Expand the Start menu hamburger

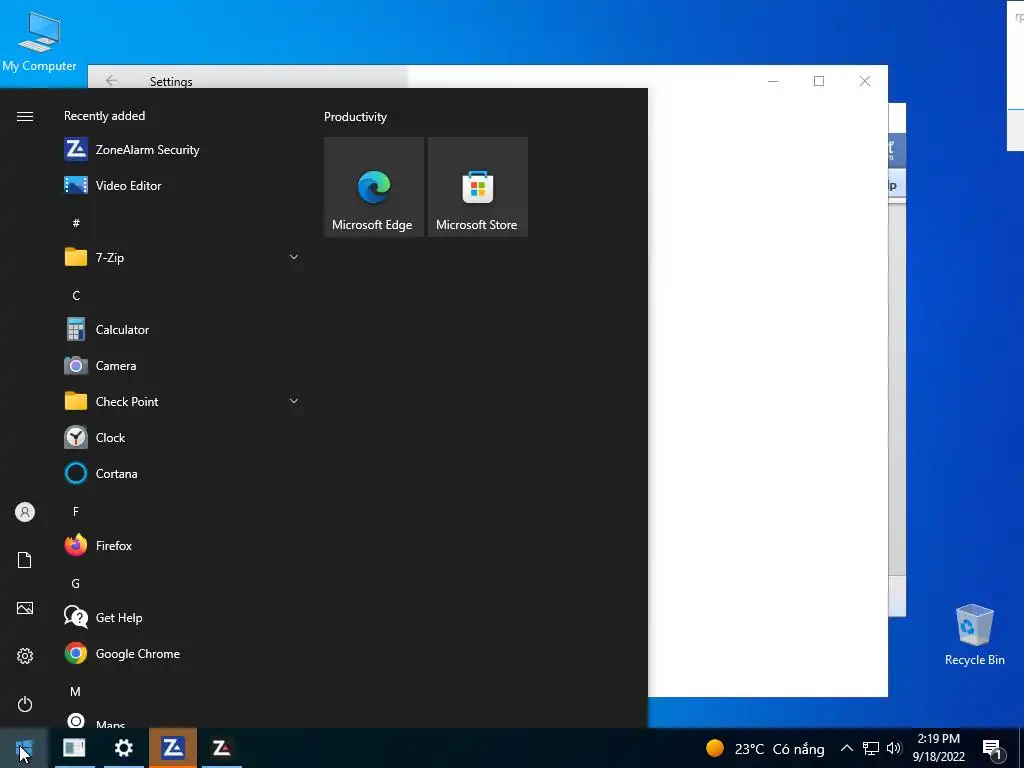point(25,116)
